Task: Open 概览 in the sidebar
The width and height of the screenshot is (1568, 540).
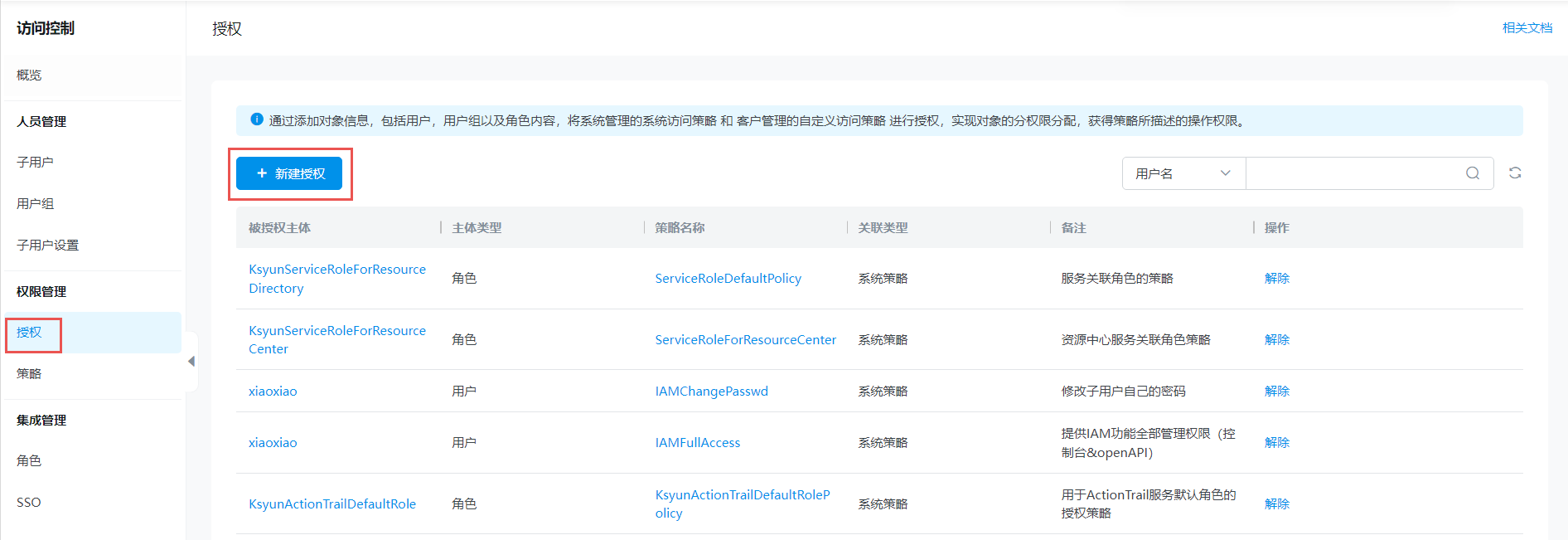Action: 29,75
